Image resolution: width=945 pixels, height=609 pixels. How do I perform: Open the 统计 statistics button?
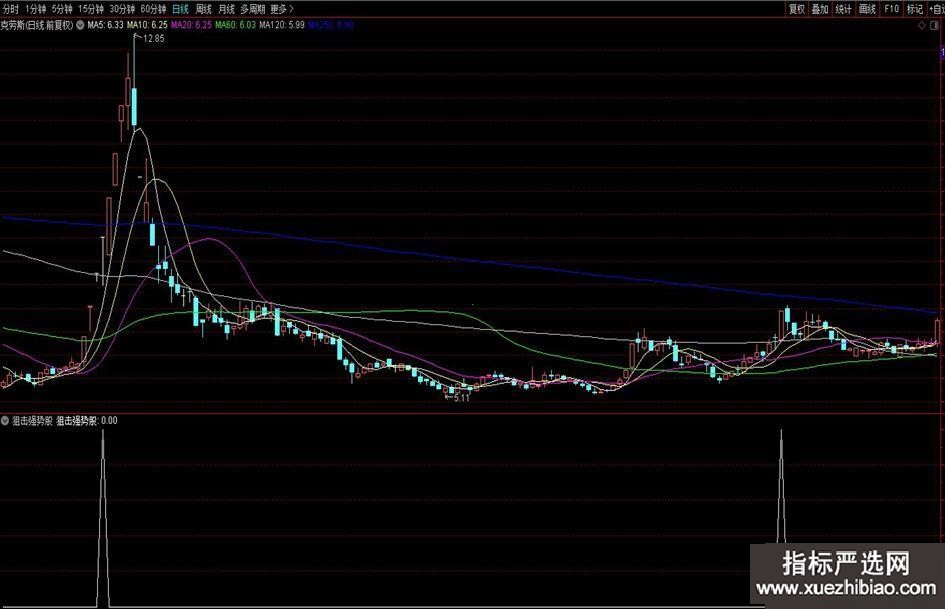click(843, 9)
